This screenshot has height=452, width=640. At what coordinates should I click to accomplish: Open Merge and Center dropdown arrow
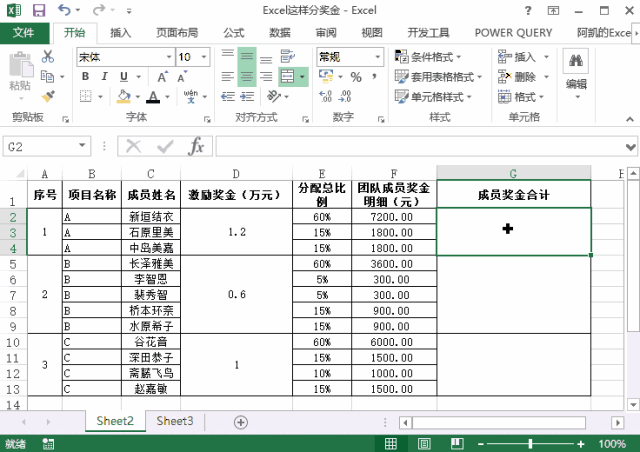pyautogui.click(x=302, y=76)
